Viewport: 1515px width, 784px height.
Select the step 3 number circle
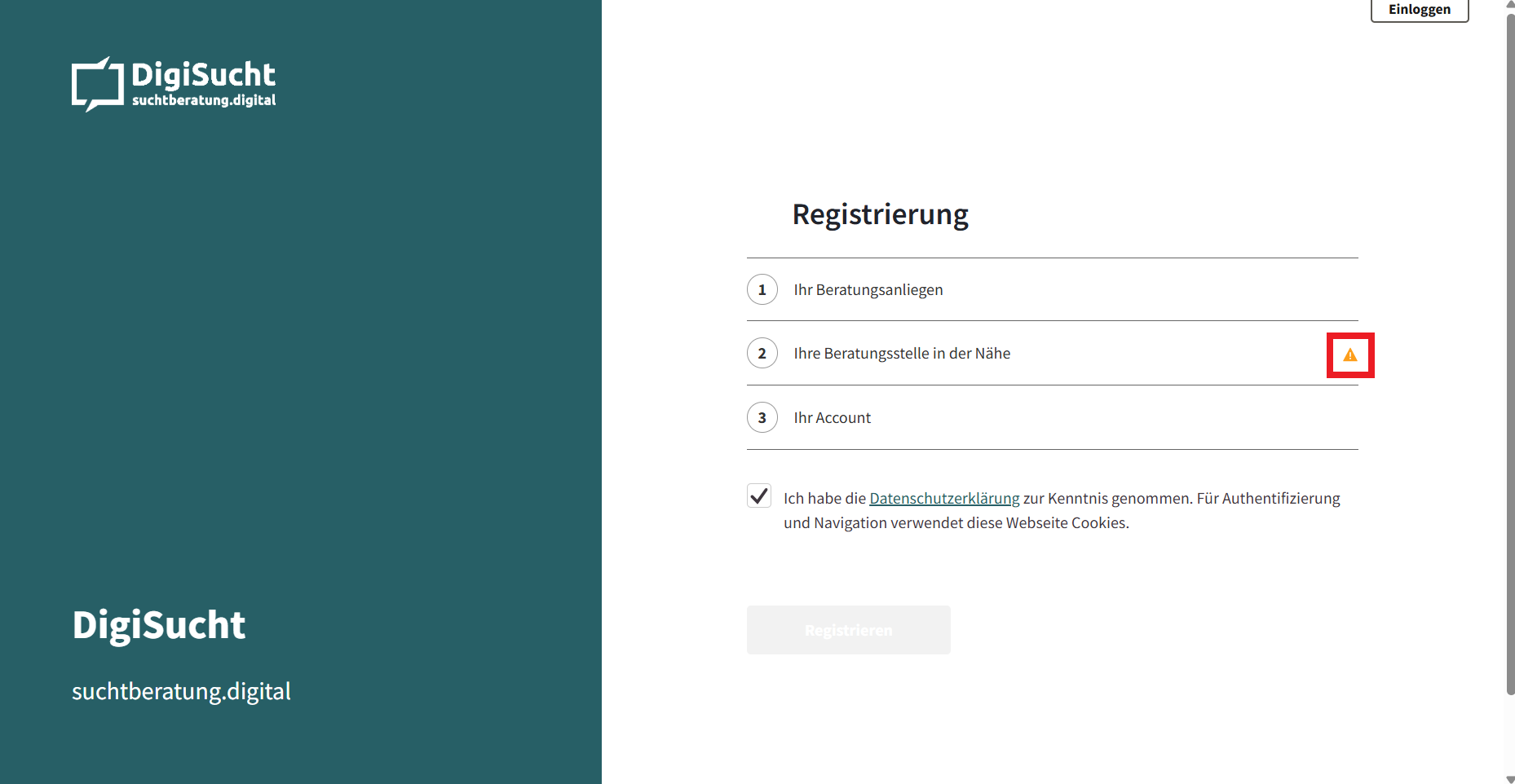(x=762, y=417)
